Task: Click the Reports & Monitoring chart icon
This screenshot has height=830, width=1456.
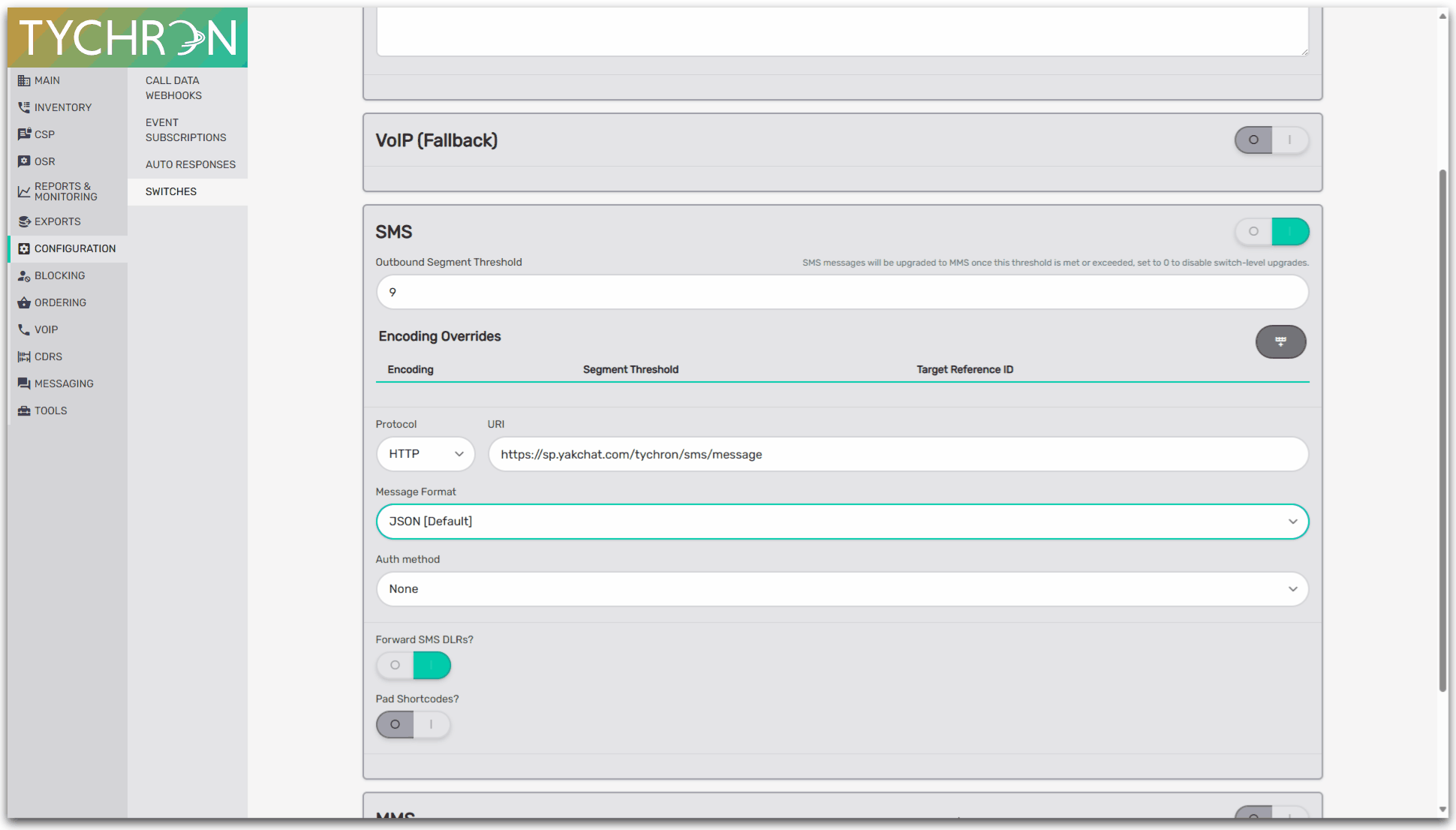Action: coord(24,191)
